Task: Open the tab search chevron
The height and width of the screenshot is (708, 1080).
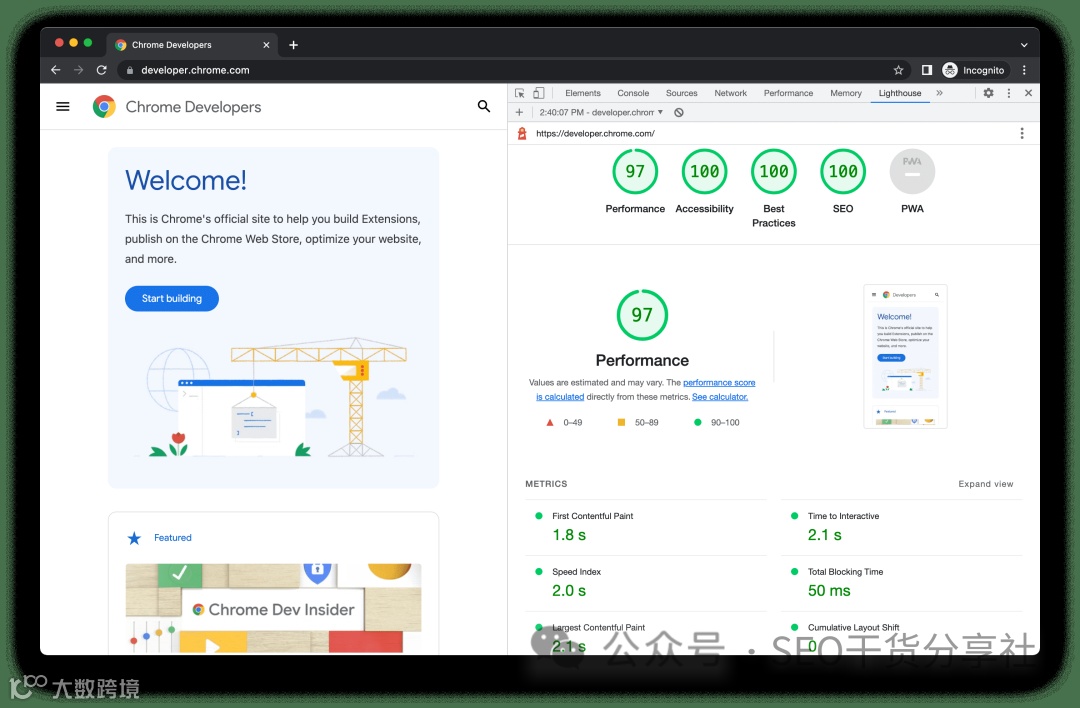Action: pos(1024,45)
